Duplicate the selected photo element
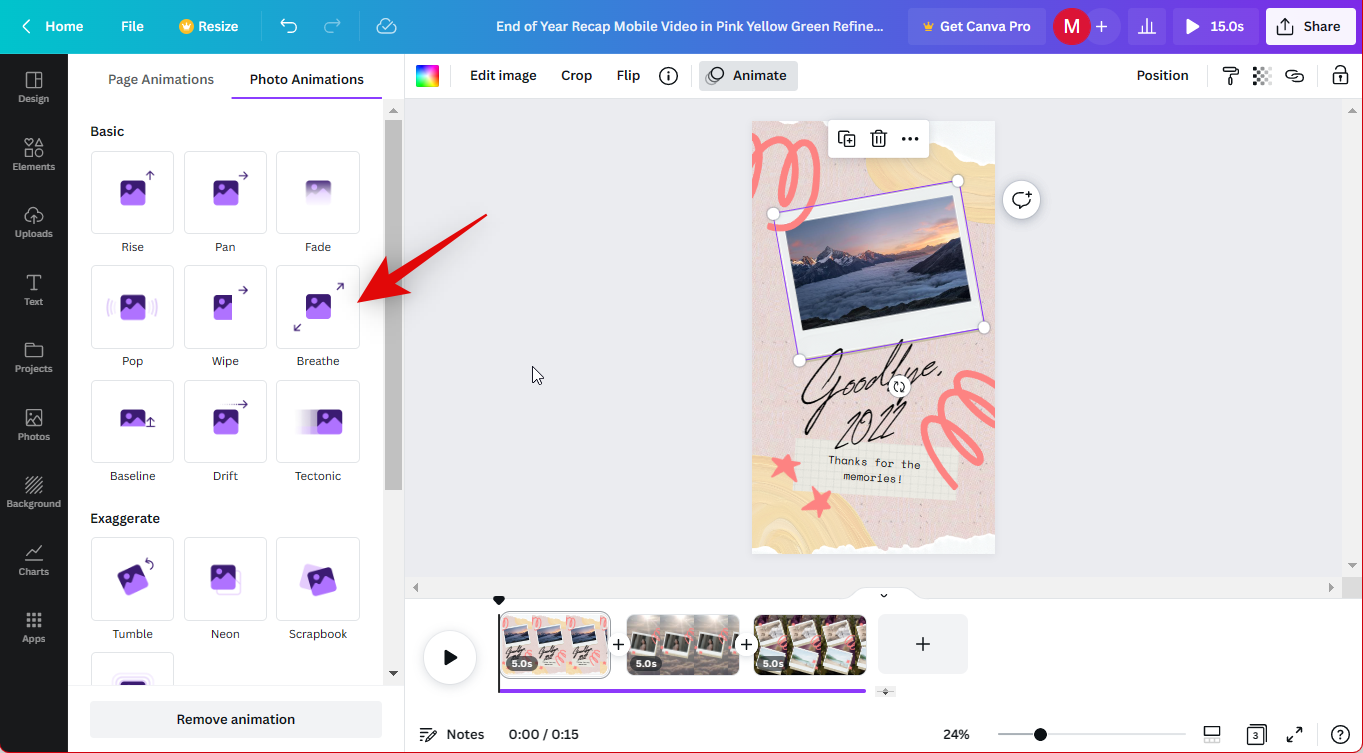The width and height of the screenshot is (1363, 753). (846, 139)
